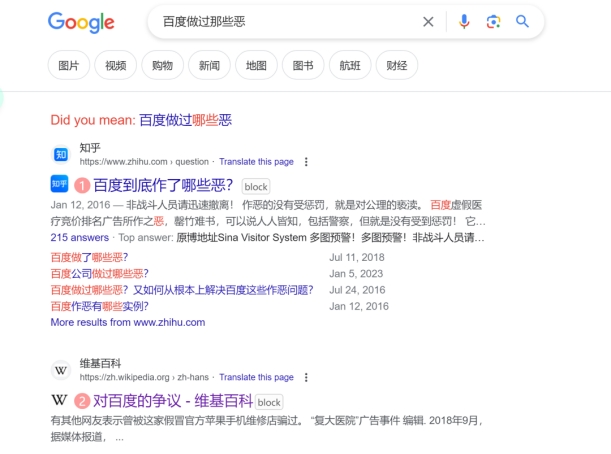Switch to 新闻 filter
Image resolution: width=611 pixels, height=454 pixels.
click(209, 65)
